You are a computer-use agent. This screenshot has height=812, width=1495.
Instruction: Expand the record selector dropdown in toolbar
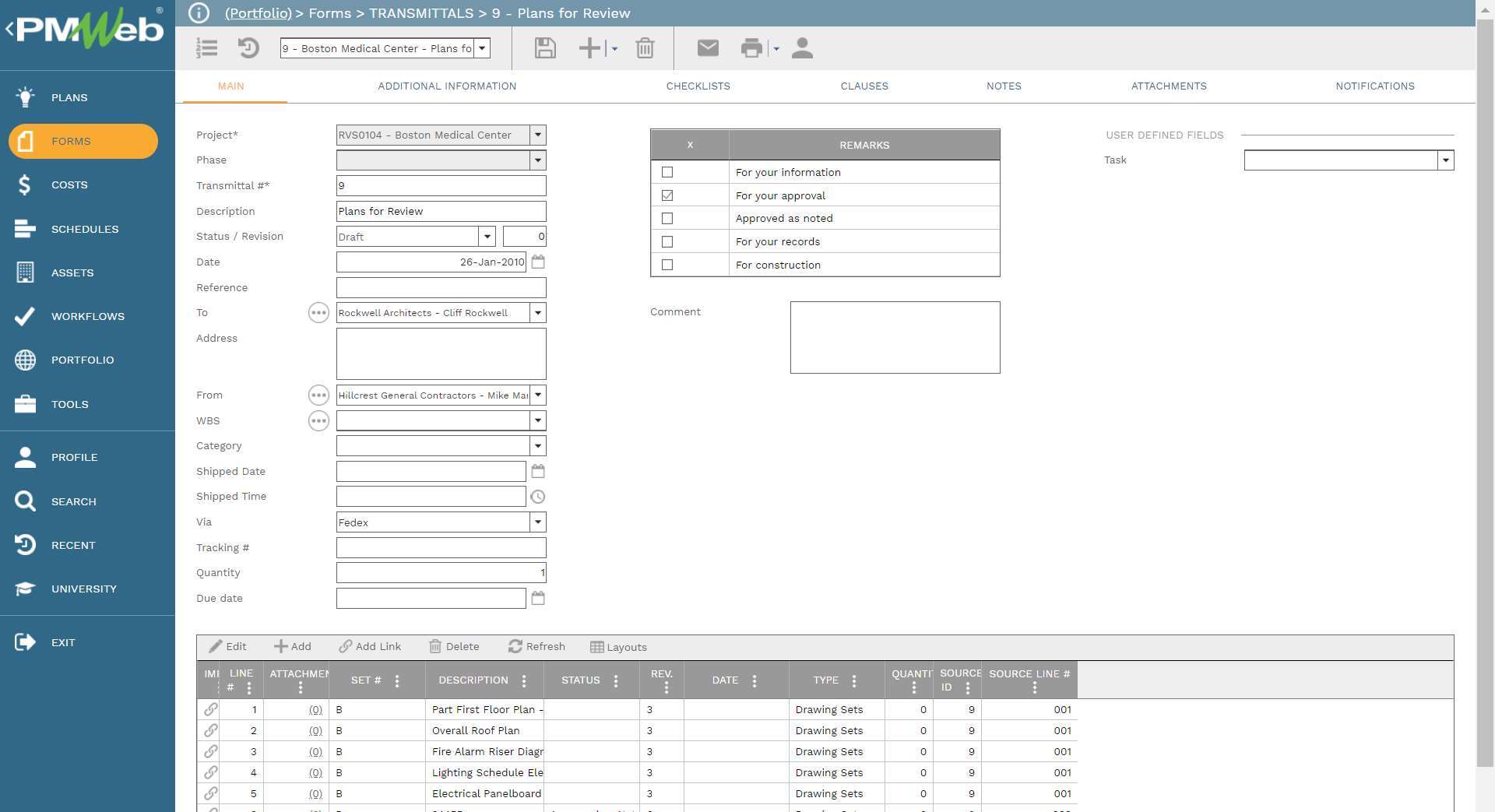(x=483, y=48)
